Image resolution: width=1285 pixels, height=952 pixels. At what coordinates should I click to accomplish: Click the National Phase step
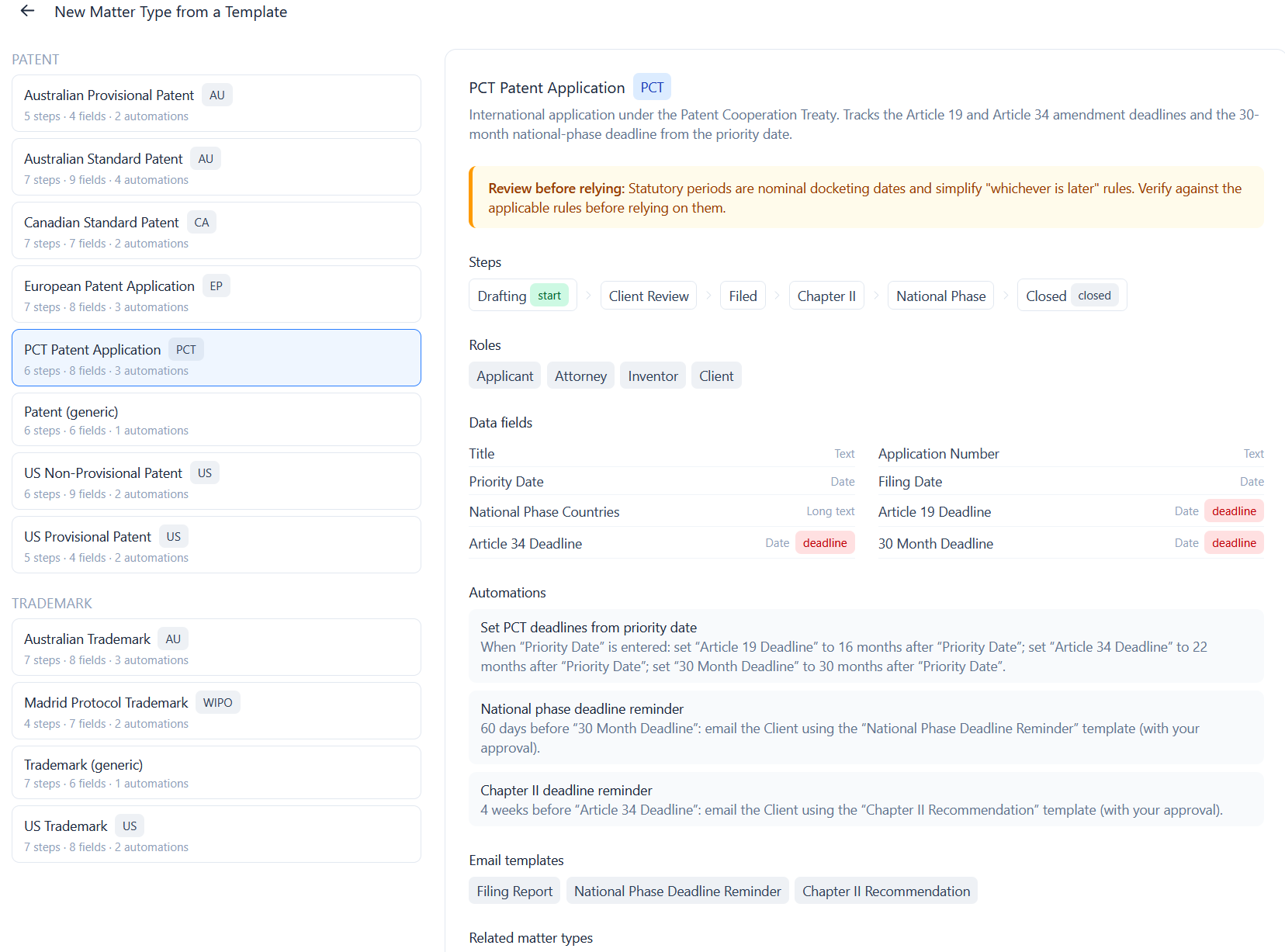click(x=940, y=296)
